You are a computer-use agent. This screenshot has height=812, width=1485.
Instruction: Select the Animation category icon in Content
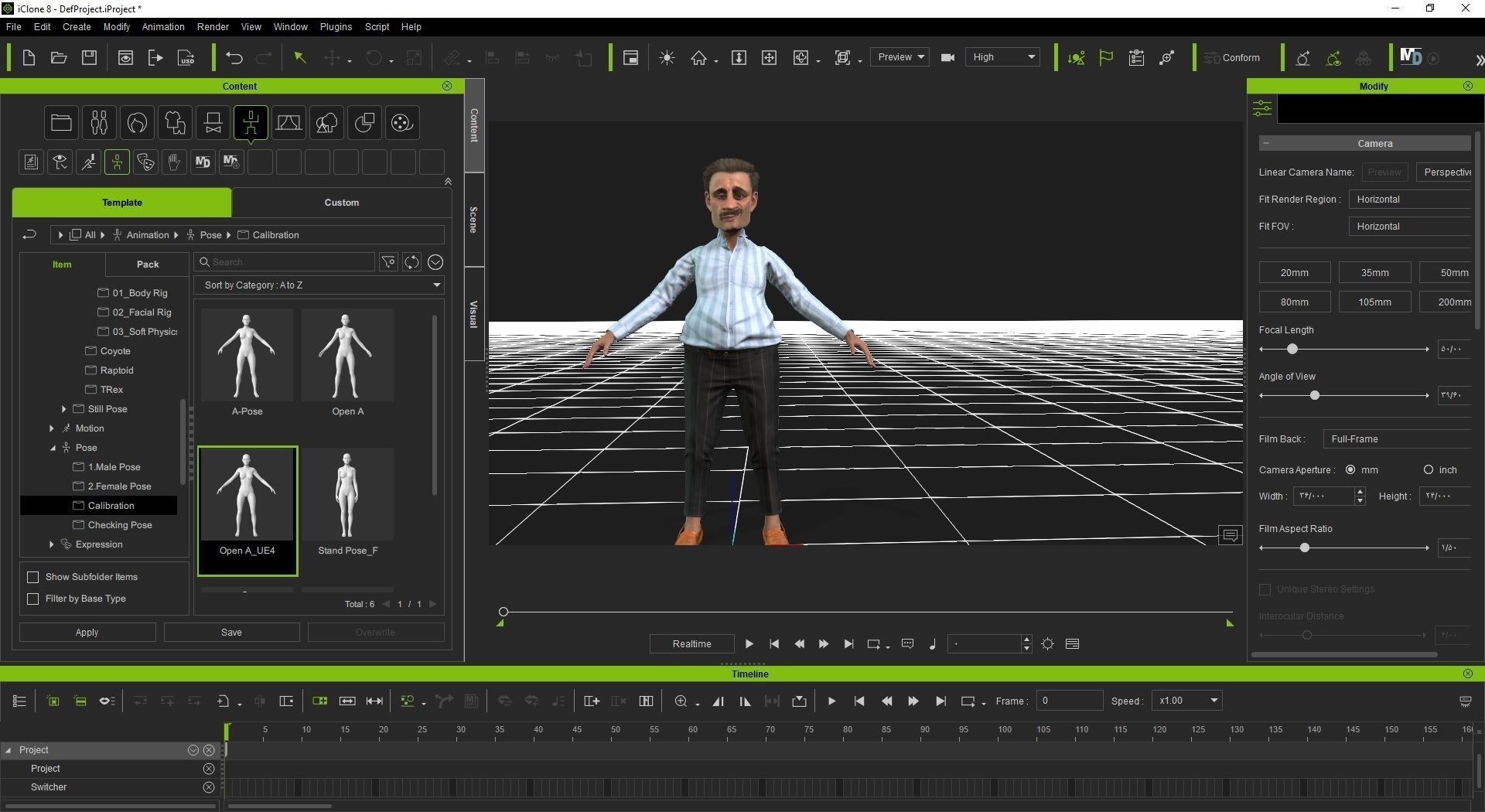click(x=251, y=122)
